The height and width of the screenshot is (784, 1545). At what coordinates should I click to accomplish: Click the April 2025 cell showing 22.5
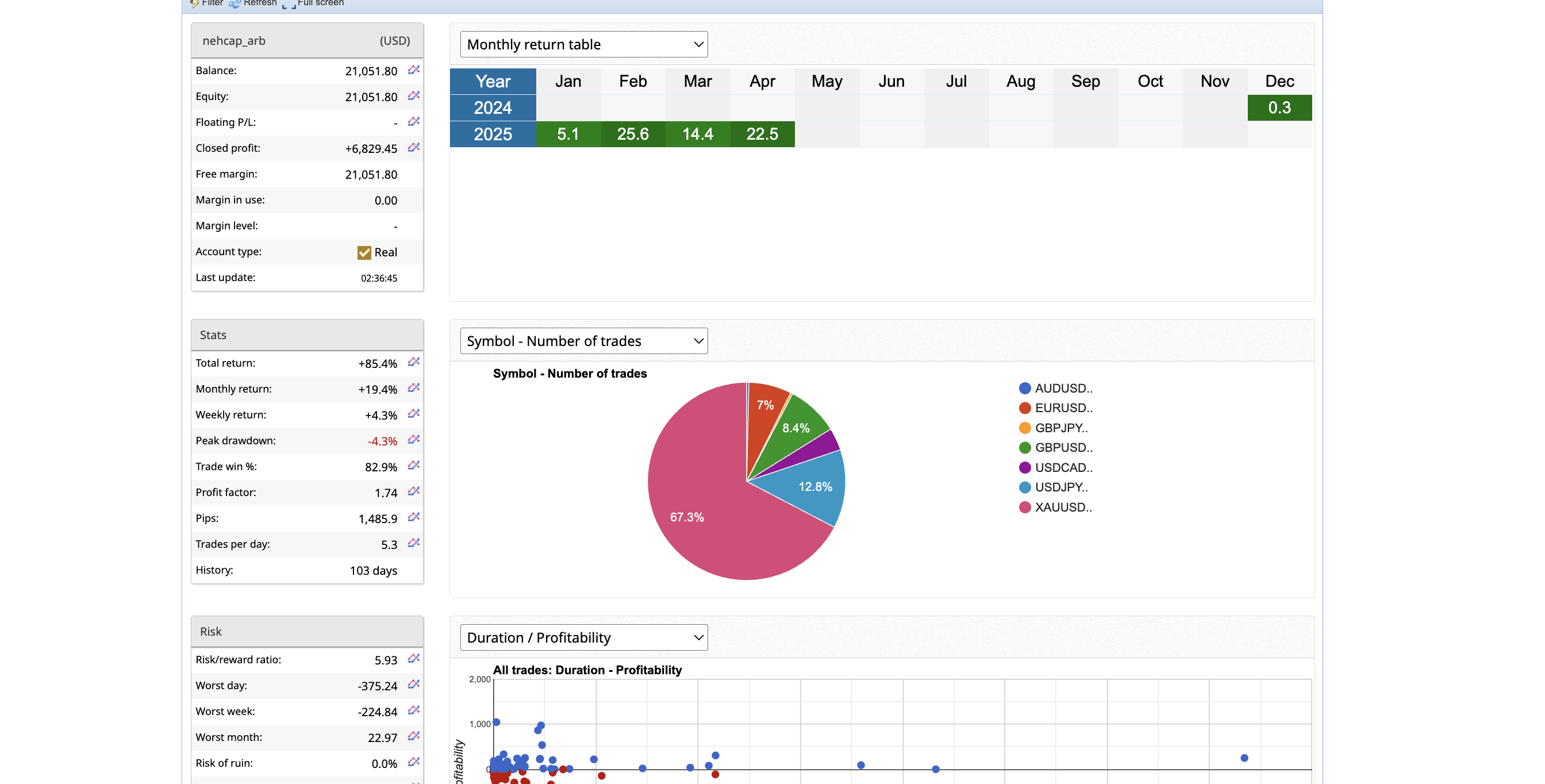coord(762,134)
